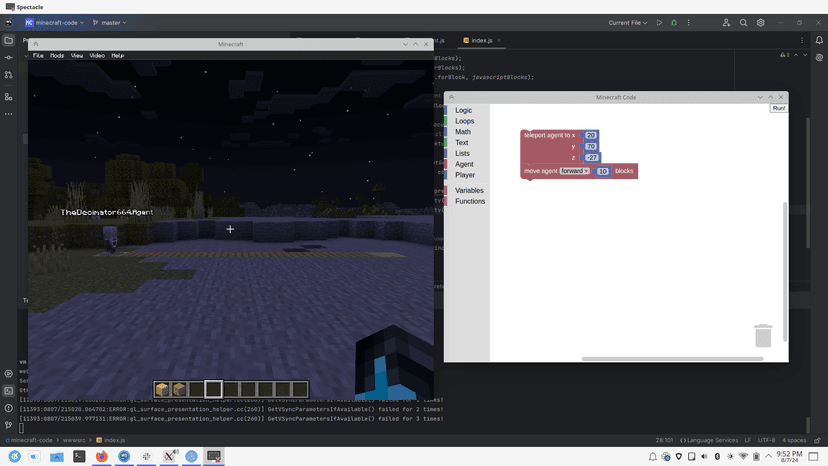This screenshot has width=828, height=466.
Task: Click vertical scrollbar in Minecraft Code workspace
Action: pyautogui.click(x=785, y=271)
